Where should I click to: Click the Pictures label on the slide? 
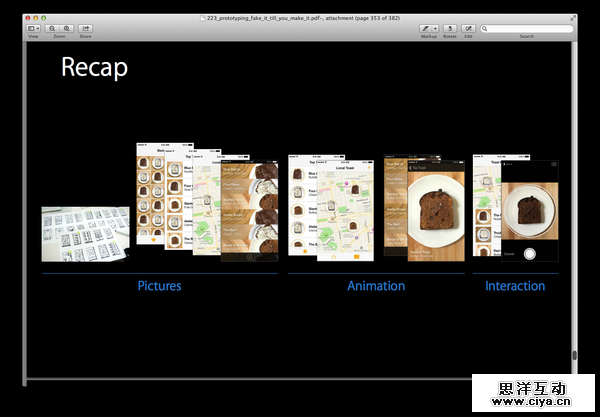(x=159, y=286)
